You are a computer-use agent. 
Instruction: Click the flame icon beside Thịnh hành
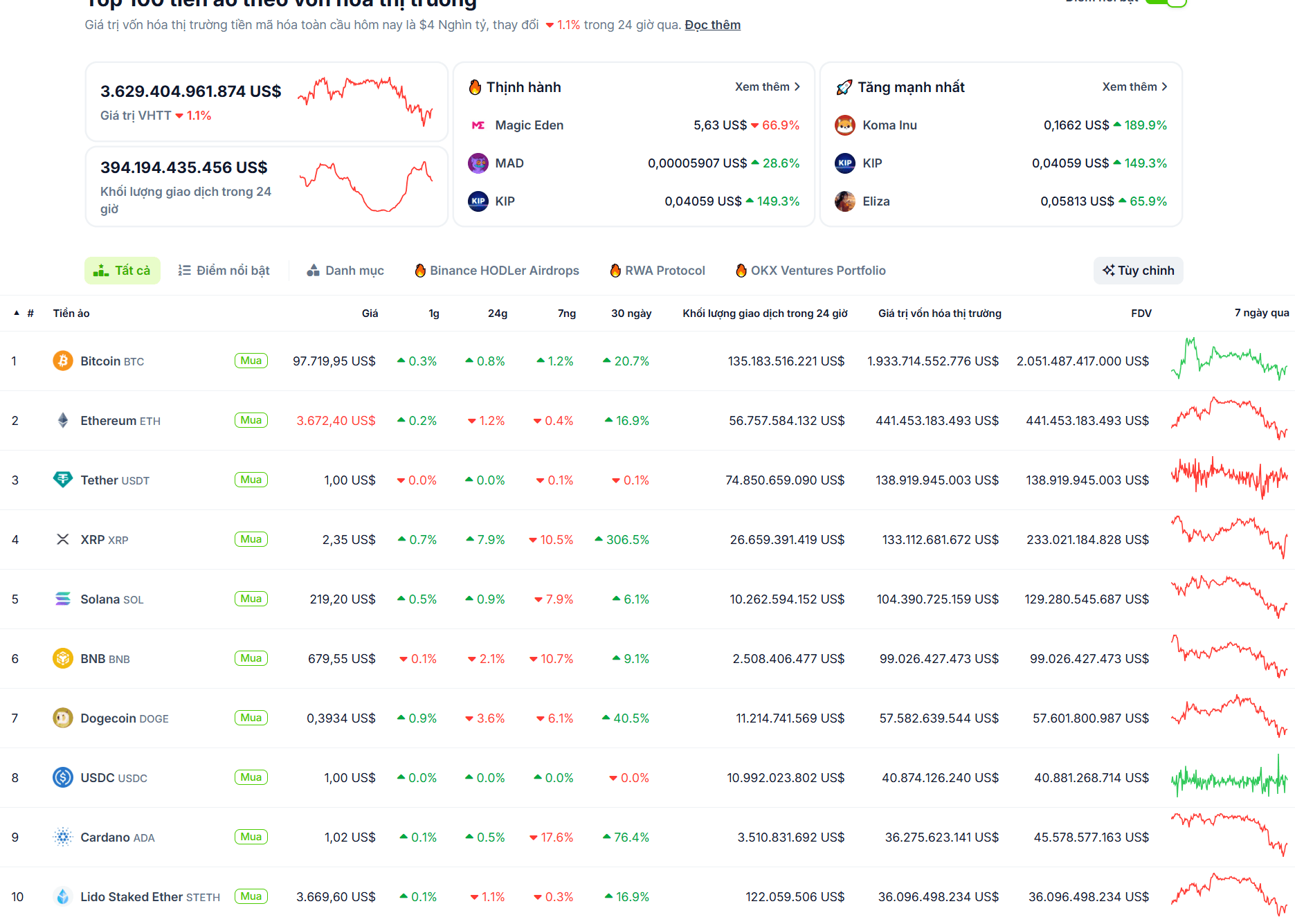[x=475, y=87]
